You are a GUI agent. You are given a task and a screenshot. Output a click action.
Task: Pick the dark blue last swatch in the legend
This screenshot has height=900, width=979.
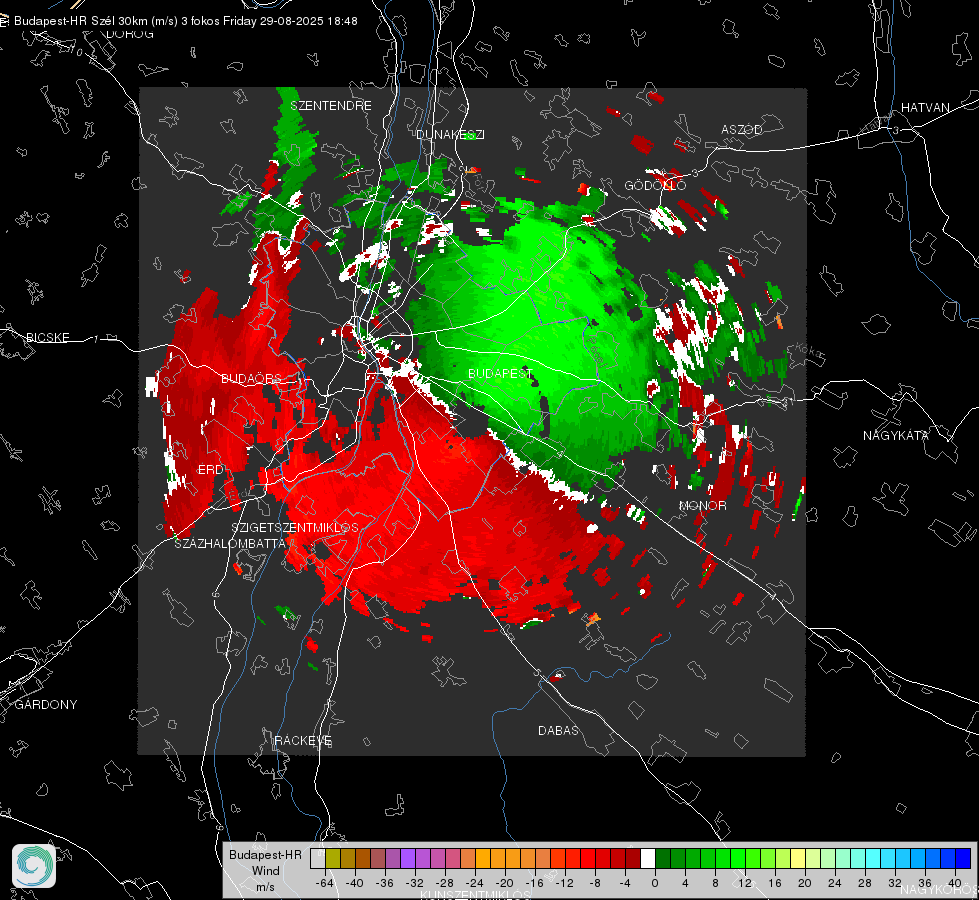[963, 858]
